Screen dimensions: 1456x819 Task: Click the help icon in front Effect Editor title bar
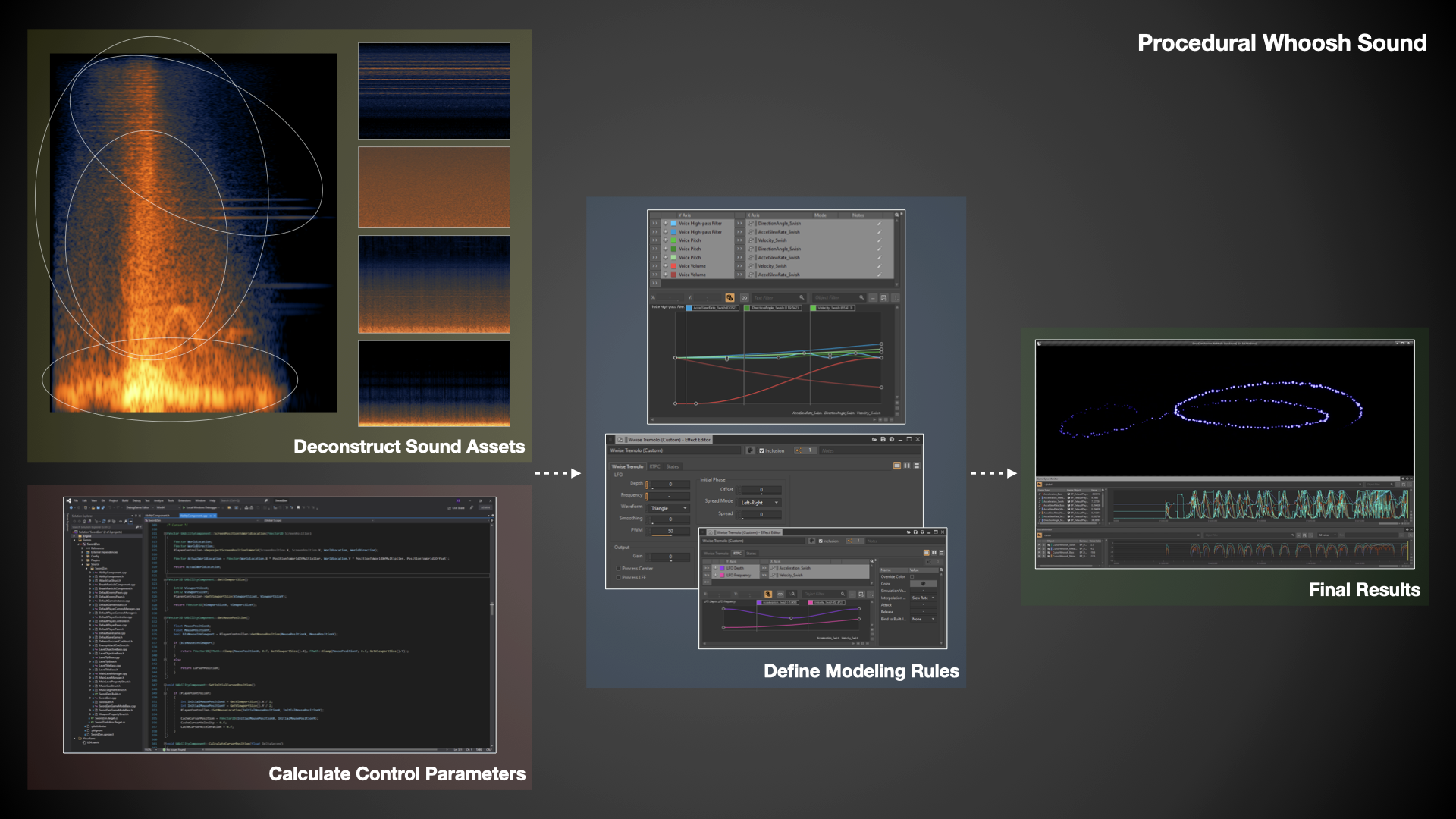point(922,532)
